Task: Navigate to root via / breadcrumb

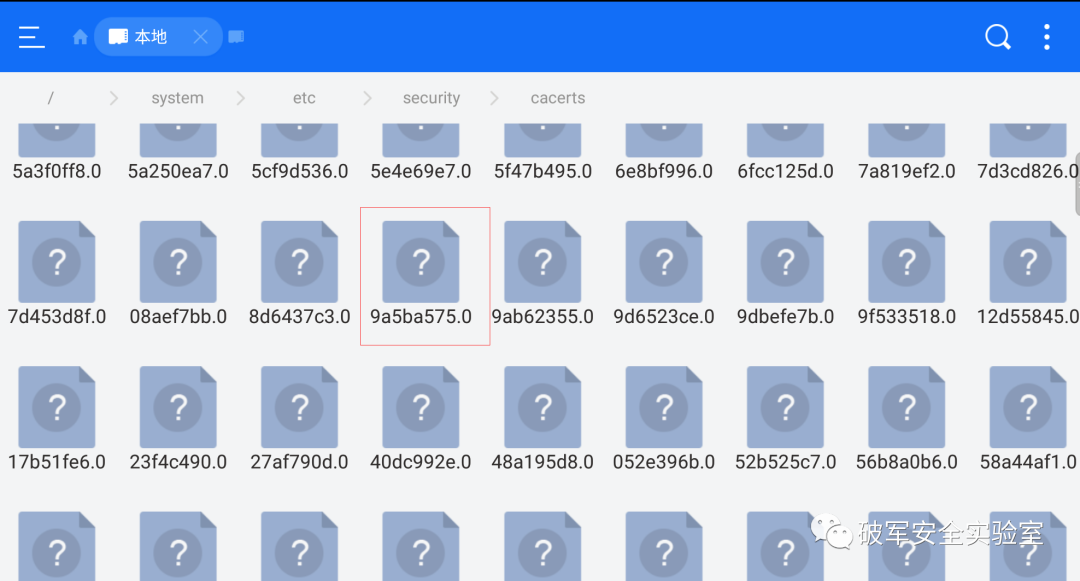Action: pos(50,98)
